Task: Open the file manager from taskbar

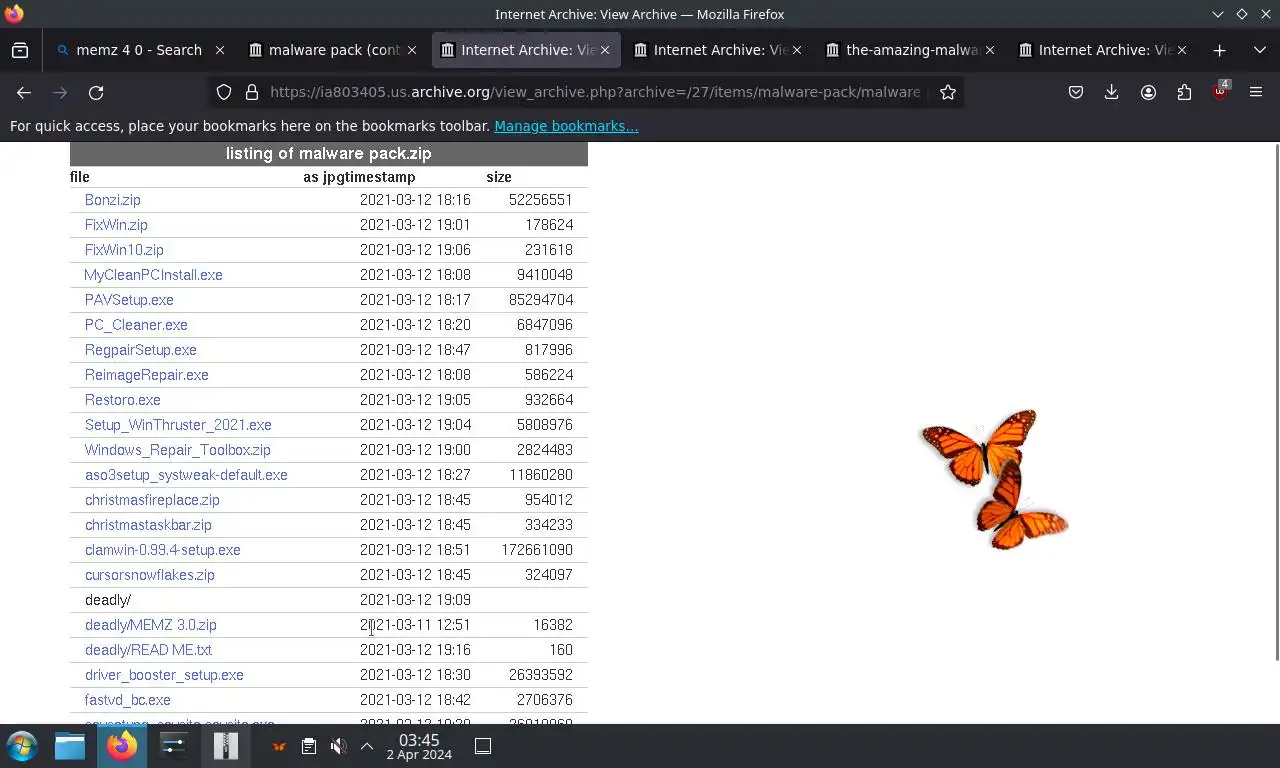Action: [70, 746]
